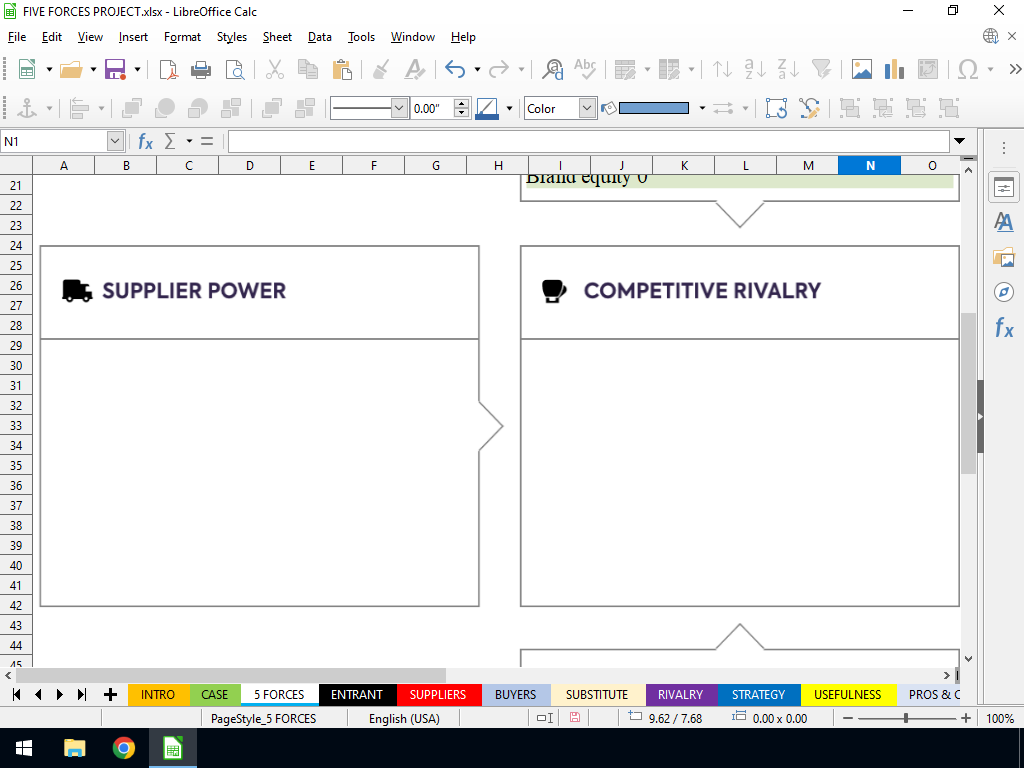This screenshot has width=1024, height=768.
Task: Click the Open folder icon
Action: (x=71, y=69)
